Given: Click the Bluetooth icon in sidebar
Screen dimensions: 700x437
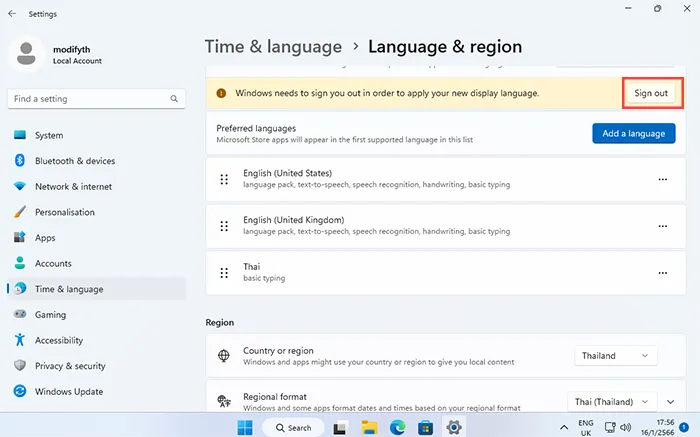Looking at the screenshot, I should [x=20, y=160].
